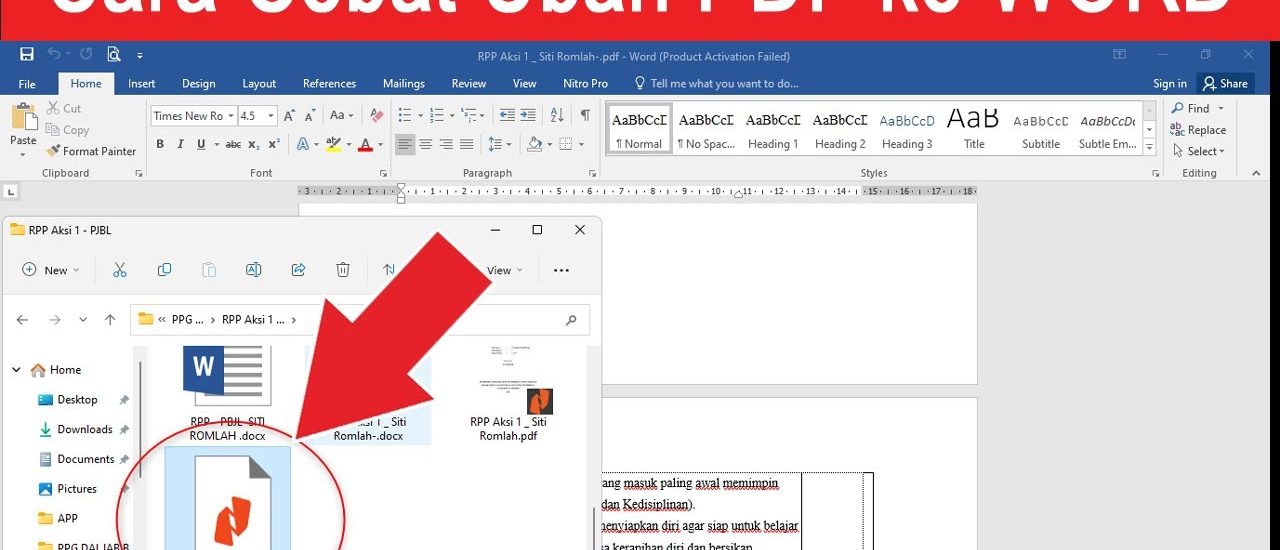This screenshot has width=1280, height=550.
Task: Switch to the Design ribbon tab
Action: 199,84
